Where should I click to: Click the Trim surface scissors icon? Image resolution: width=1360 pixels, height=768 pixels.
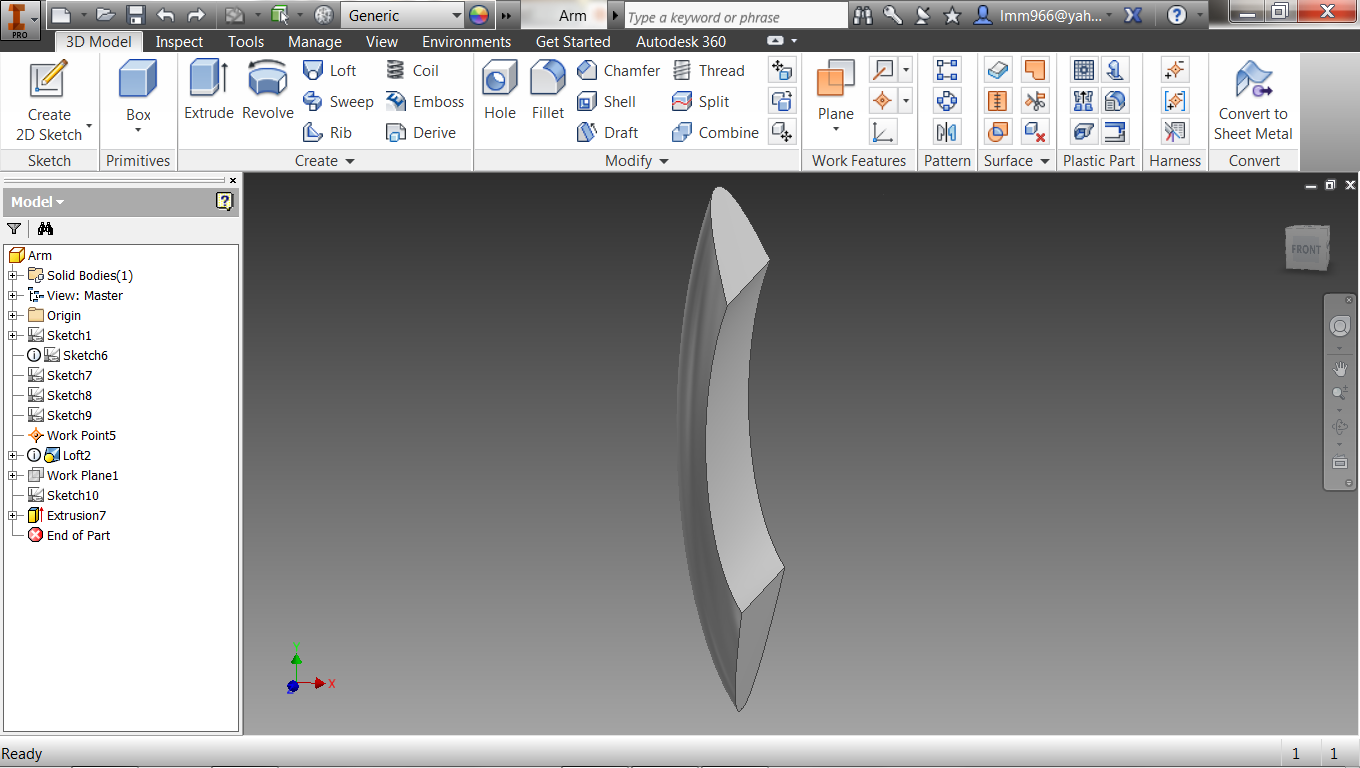click(x=1035, y=101)
